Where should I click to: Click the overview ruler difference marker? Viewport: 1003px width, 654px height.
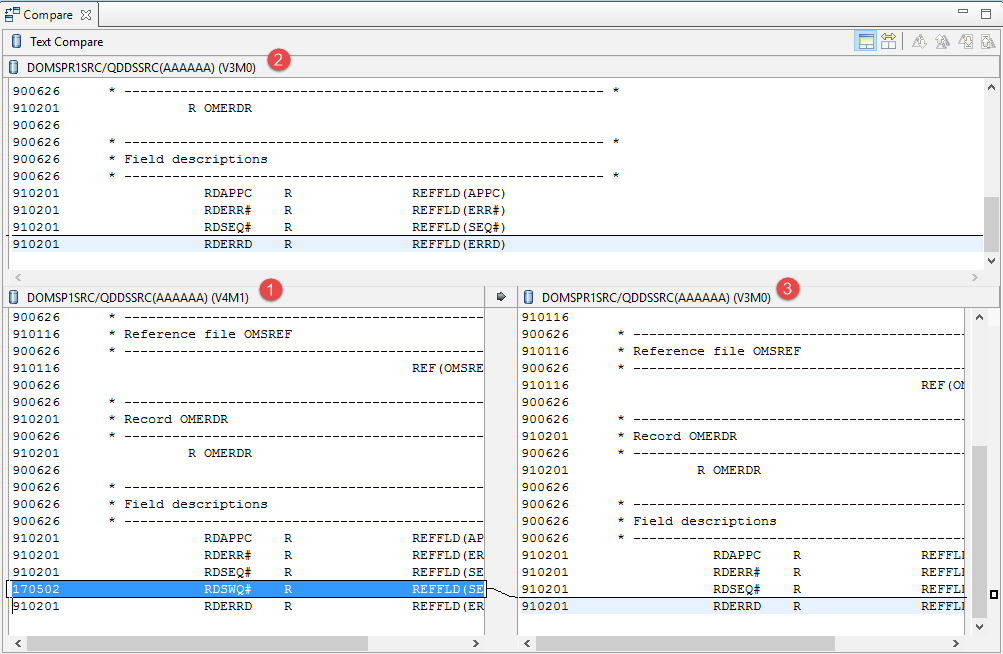click(994, 595)
